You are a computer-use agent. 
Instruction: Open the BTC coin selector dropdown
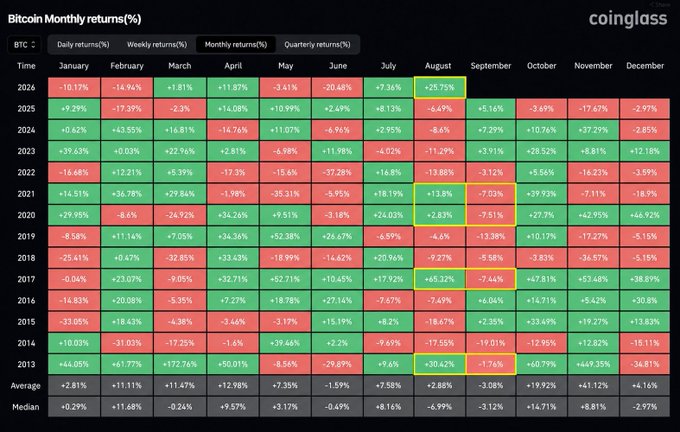(24, 45)
